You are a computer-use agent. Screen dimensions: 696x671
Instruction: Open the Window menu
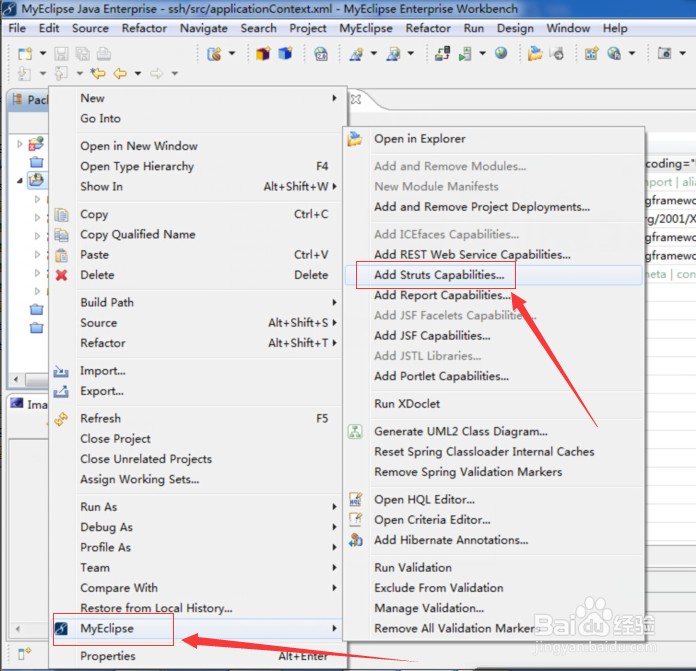568,28
